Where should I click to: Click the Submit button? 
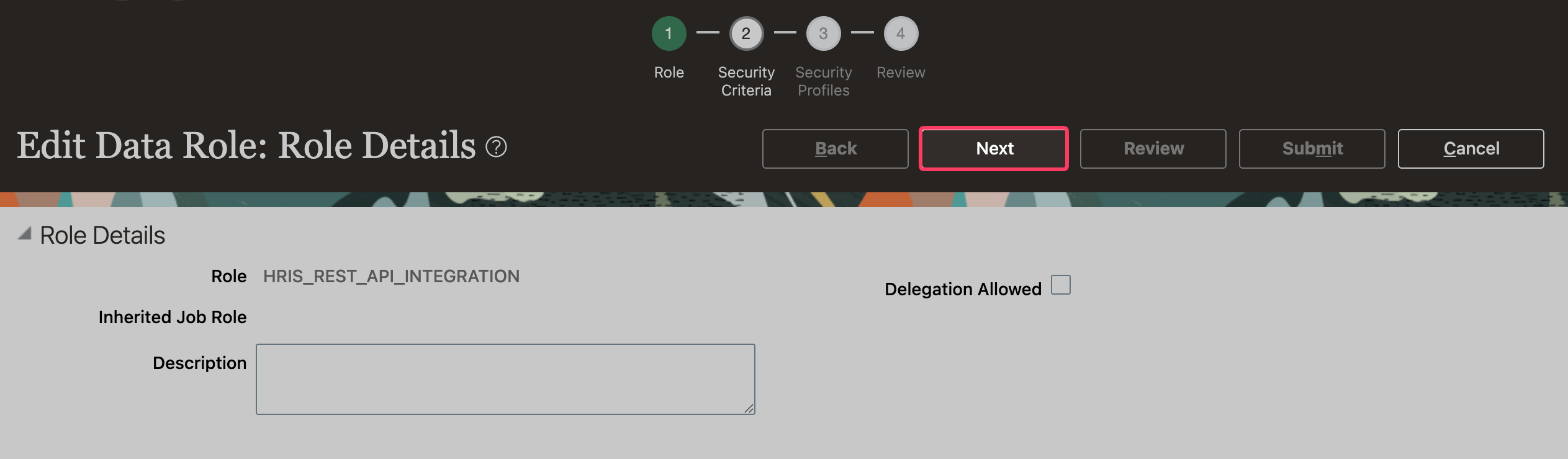1312,148
